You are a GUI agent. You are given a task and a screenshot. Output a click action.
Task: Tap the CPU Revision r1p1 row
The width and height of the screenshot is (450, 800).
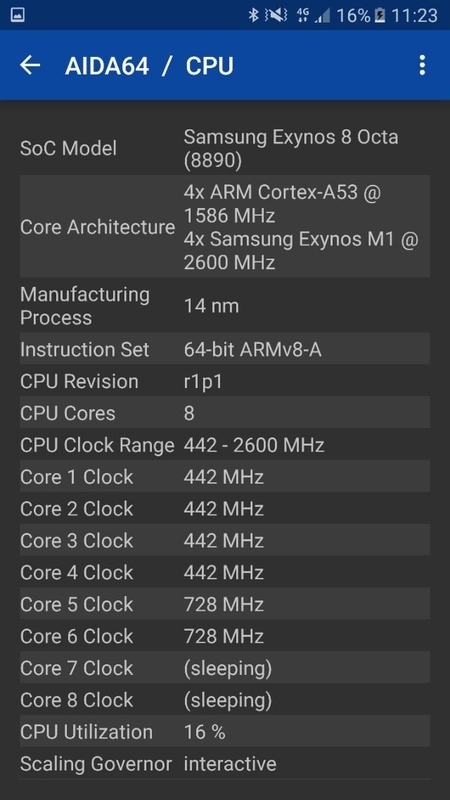(224, 381)
